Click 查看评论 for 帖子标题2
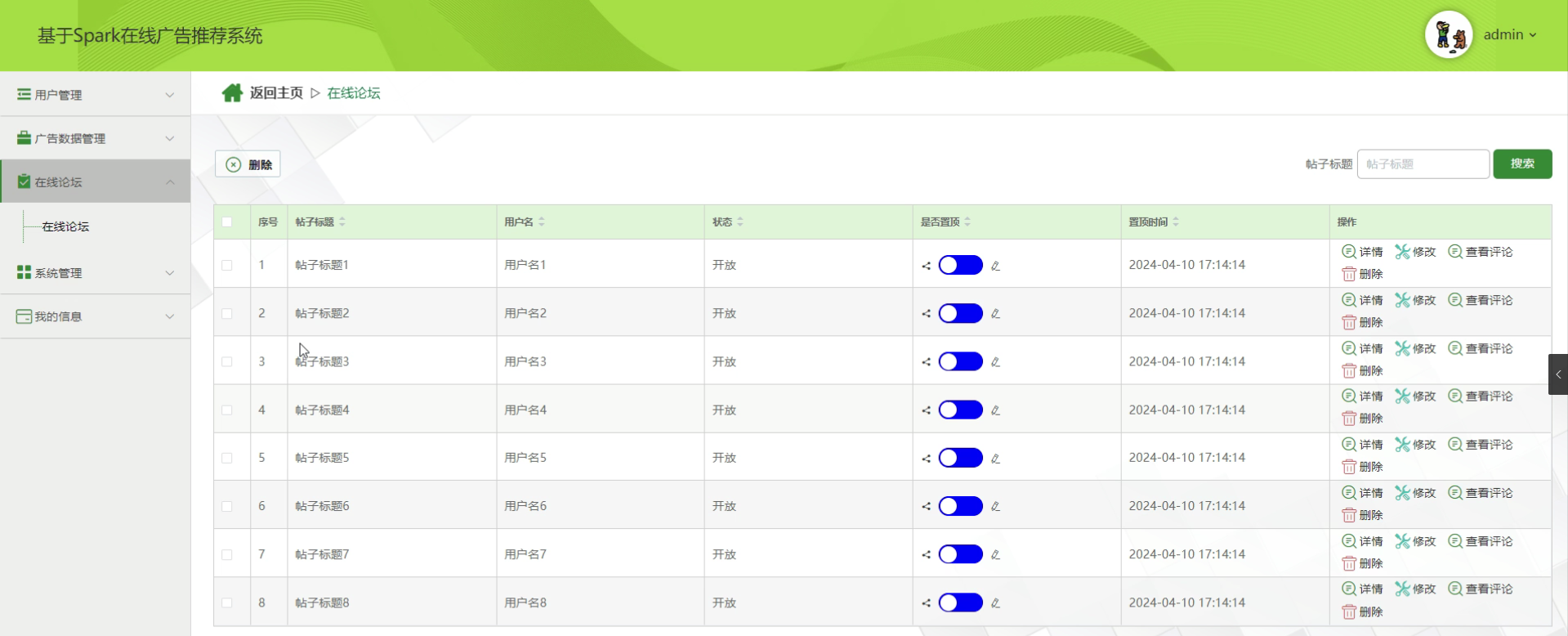 (x=1480, y=300)
